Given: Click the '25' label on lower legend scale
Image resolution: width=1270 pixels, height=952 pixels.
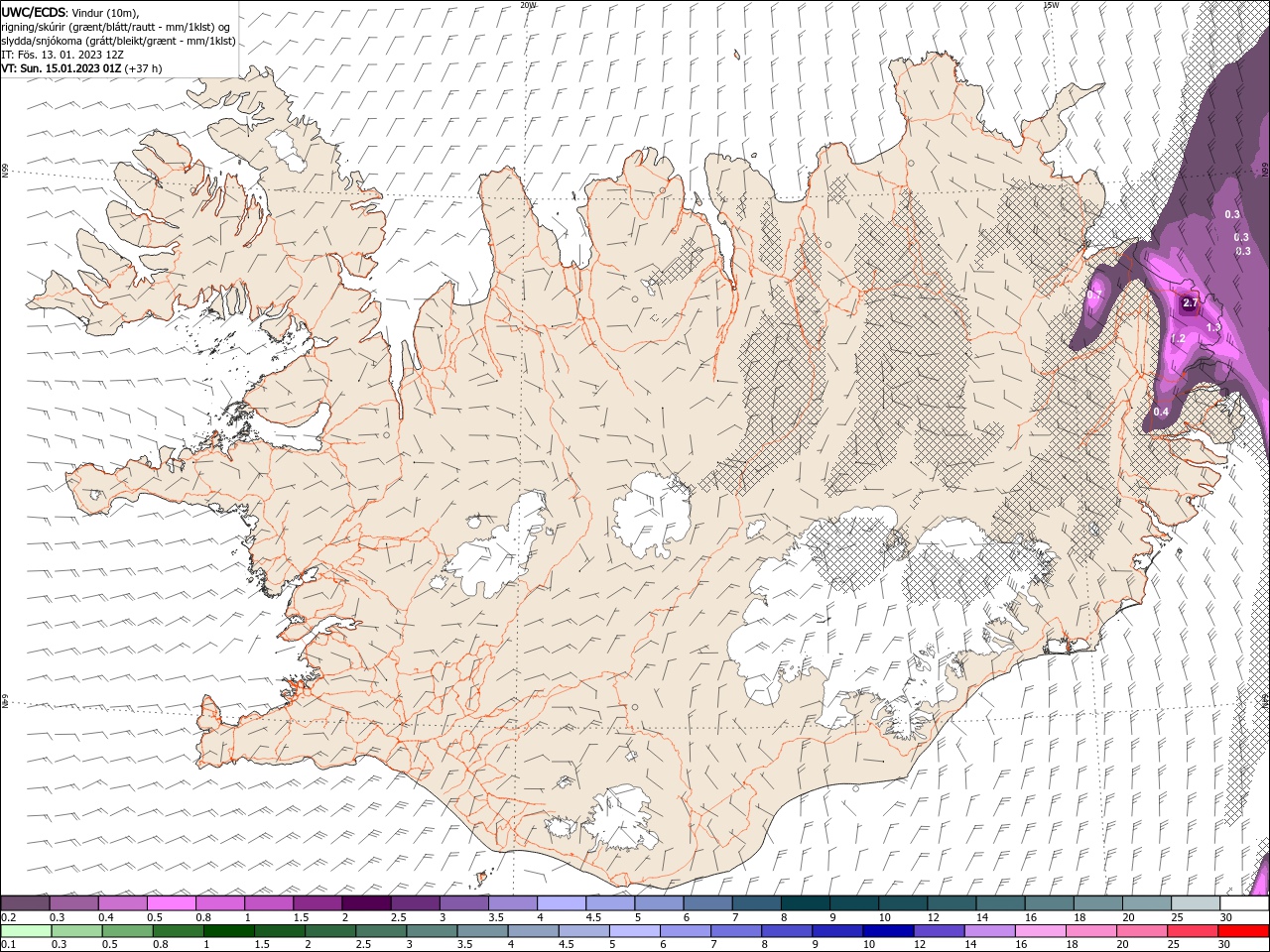Looking at the screenshot, I should click(x=1174, y=944).
